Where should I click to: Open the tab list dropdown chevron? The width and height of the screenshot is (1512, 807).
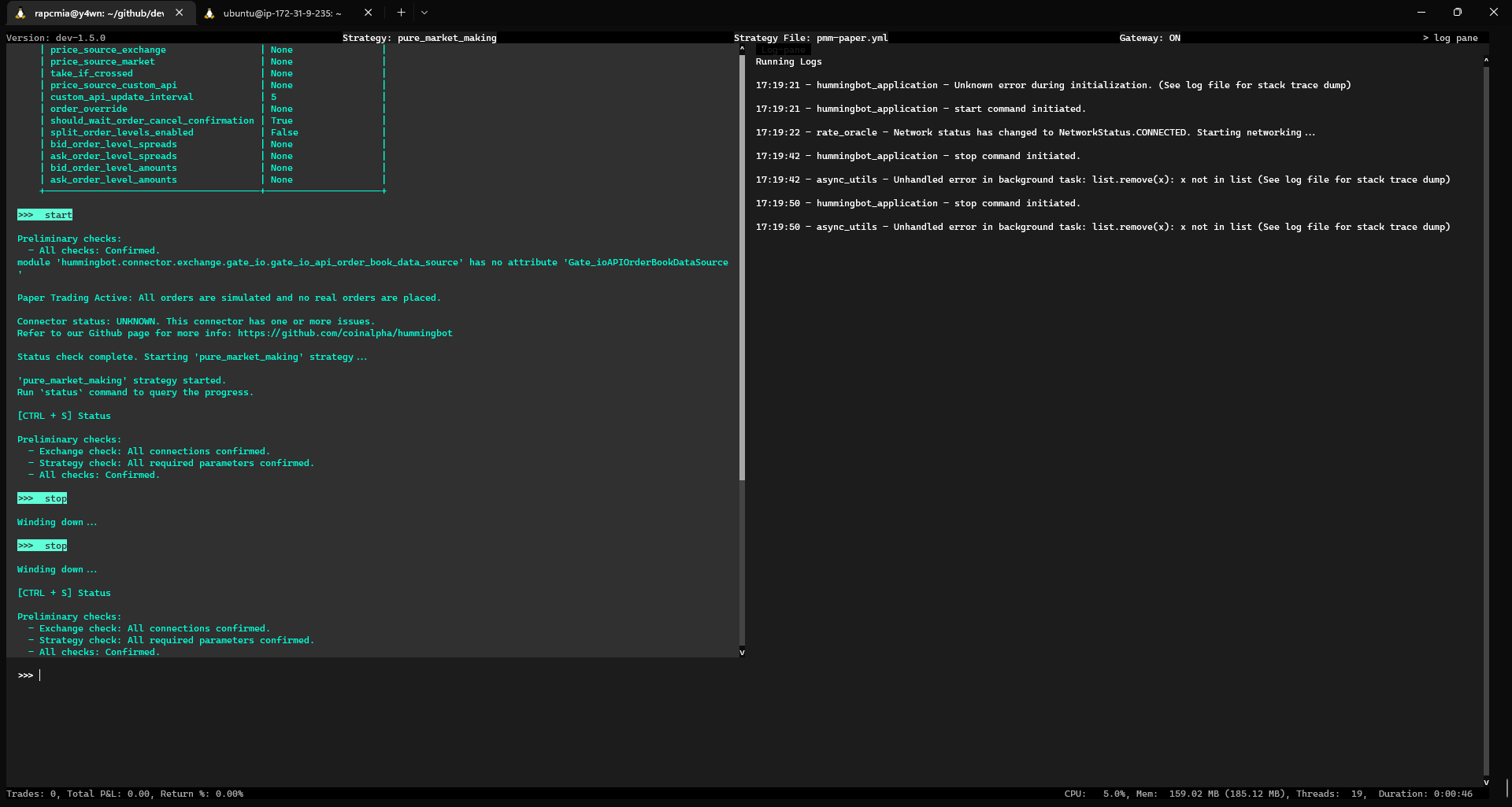pos(424,13)
